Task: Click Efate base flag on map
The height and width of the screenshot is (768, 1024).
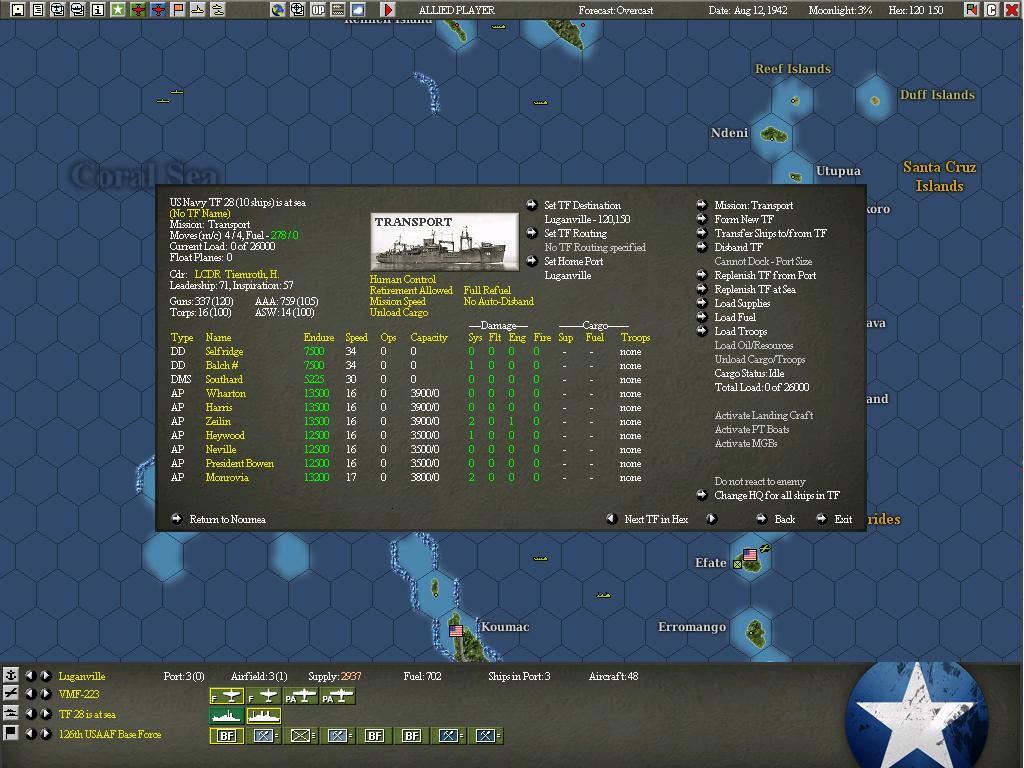Action: tap(750, 554)
